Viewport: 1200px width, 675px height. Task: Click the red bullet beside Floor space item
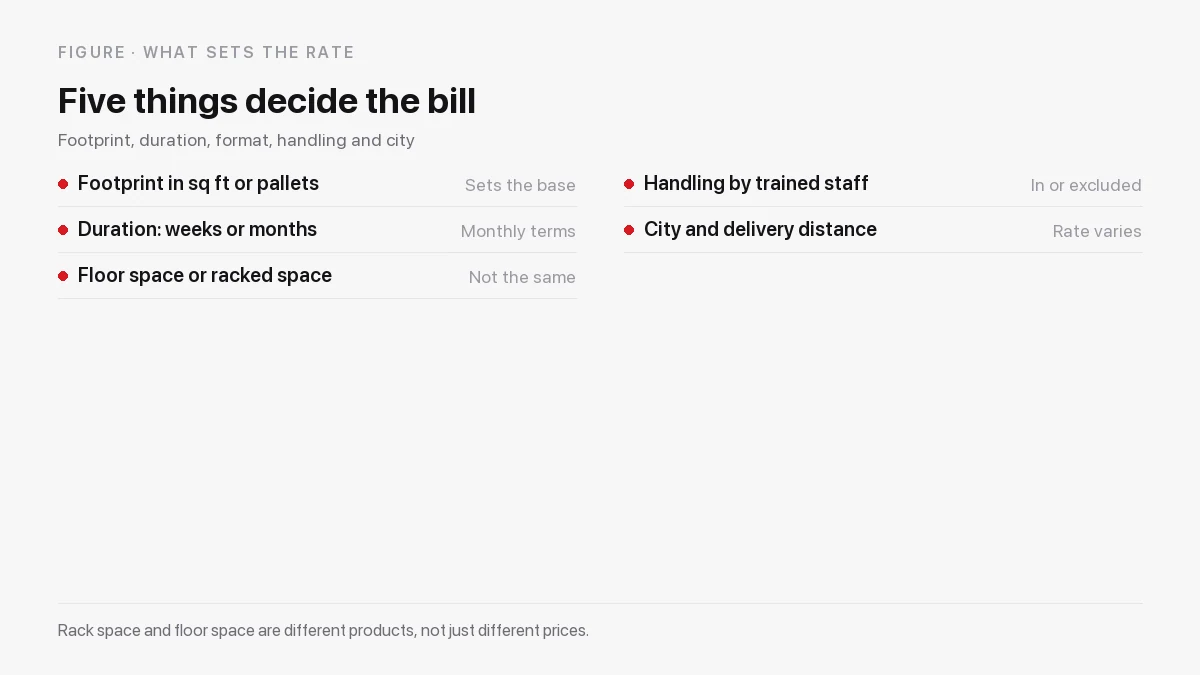tap(63, 276)
